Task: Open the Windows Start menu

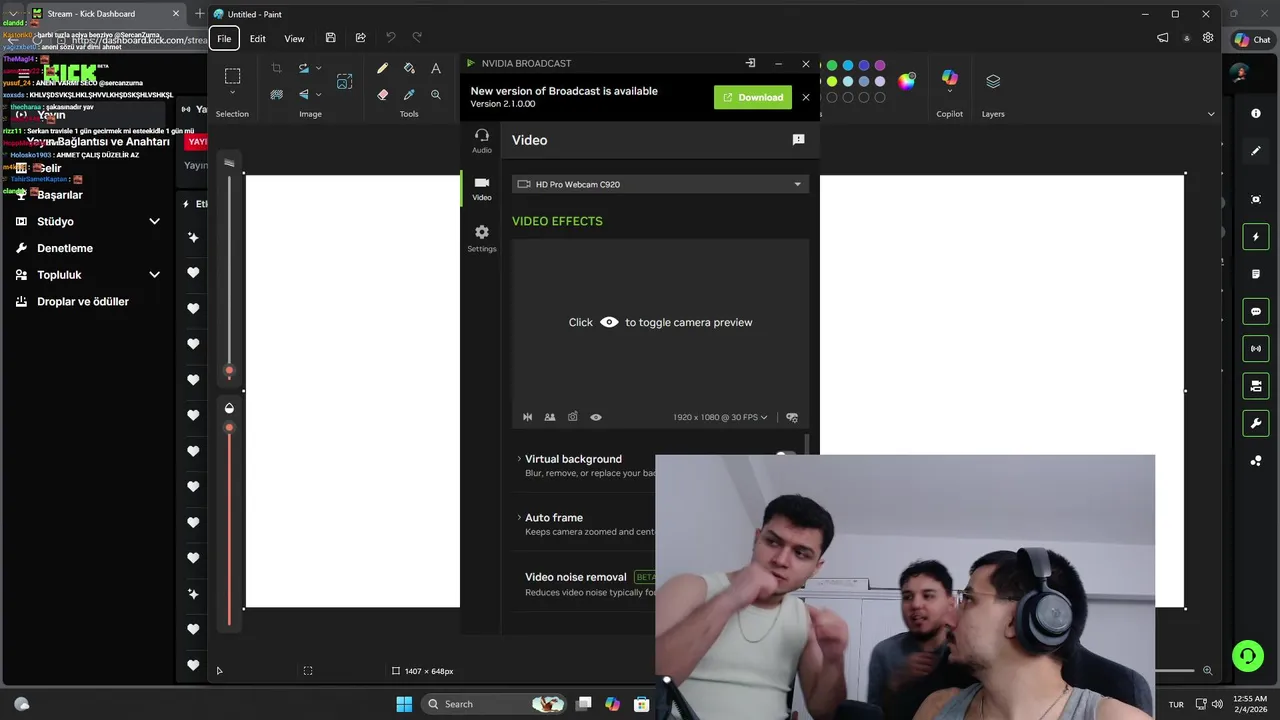Action: click(x=404, y=704)
